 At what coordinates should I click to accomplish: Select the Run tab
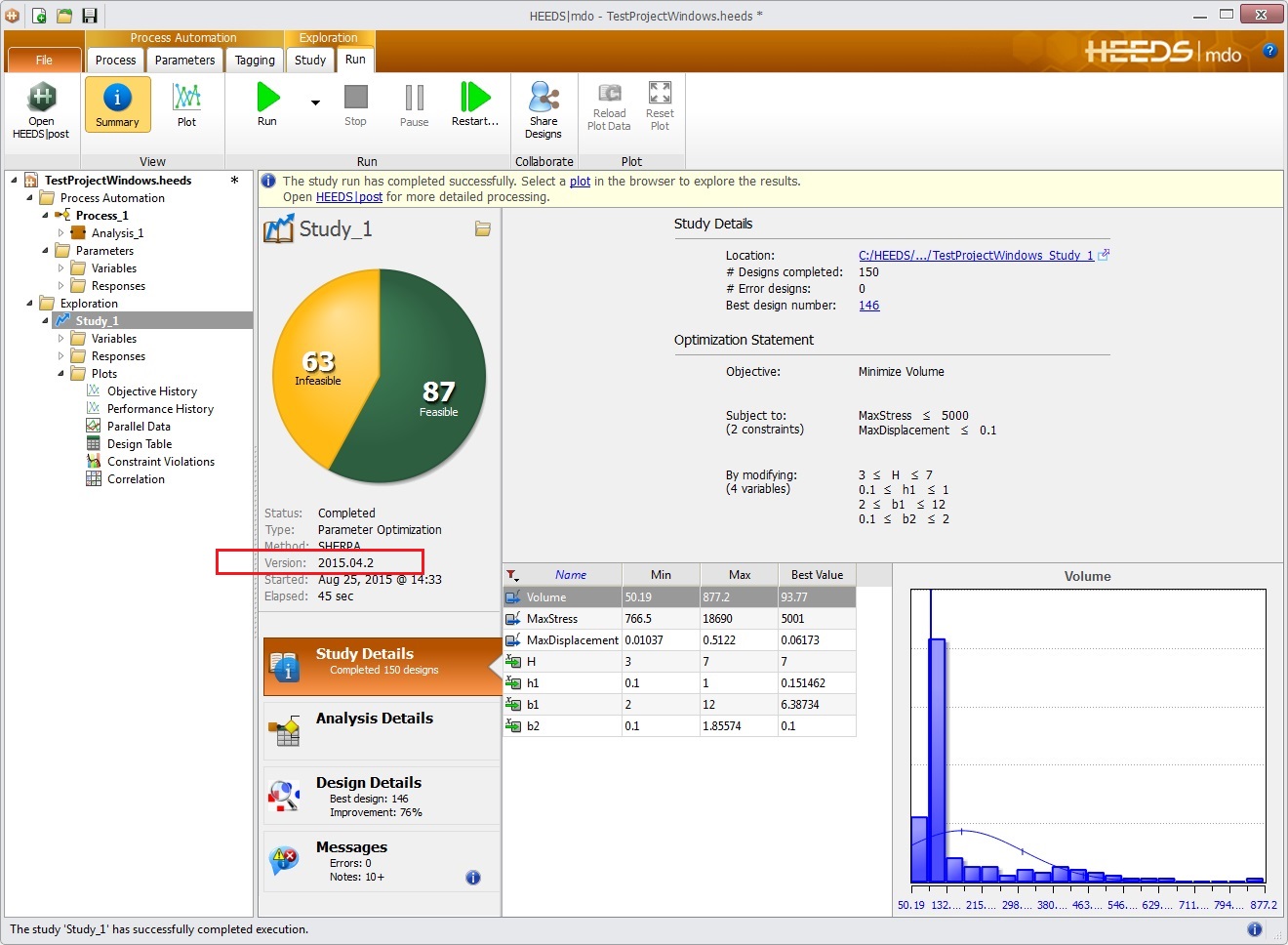click(x=355, y=60)
